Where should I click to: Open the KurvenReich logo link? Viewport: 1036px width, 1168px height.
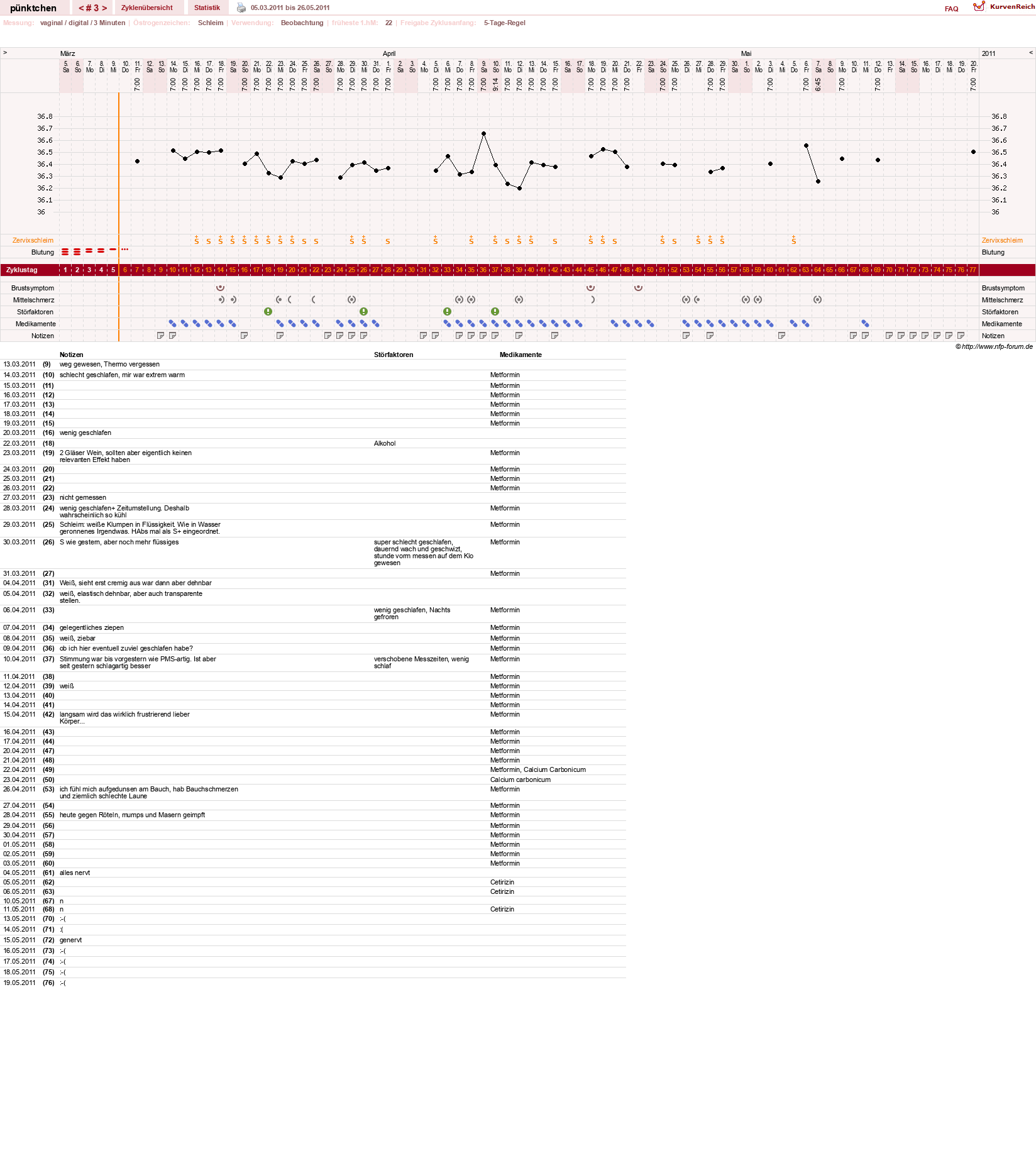1003,6
